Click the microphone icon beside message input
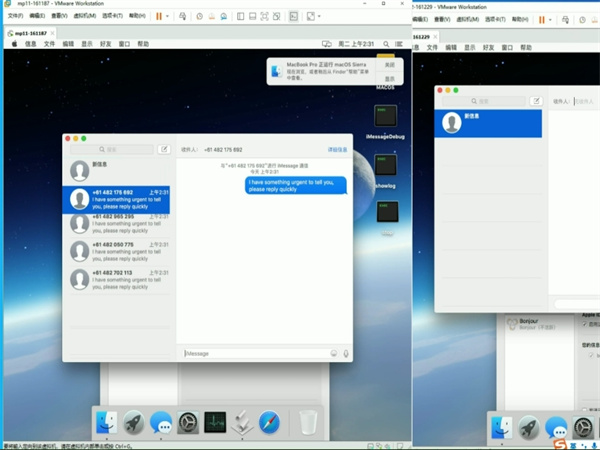The image size is (600, 450). (x=346, y=353)
